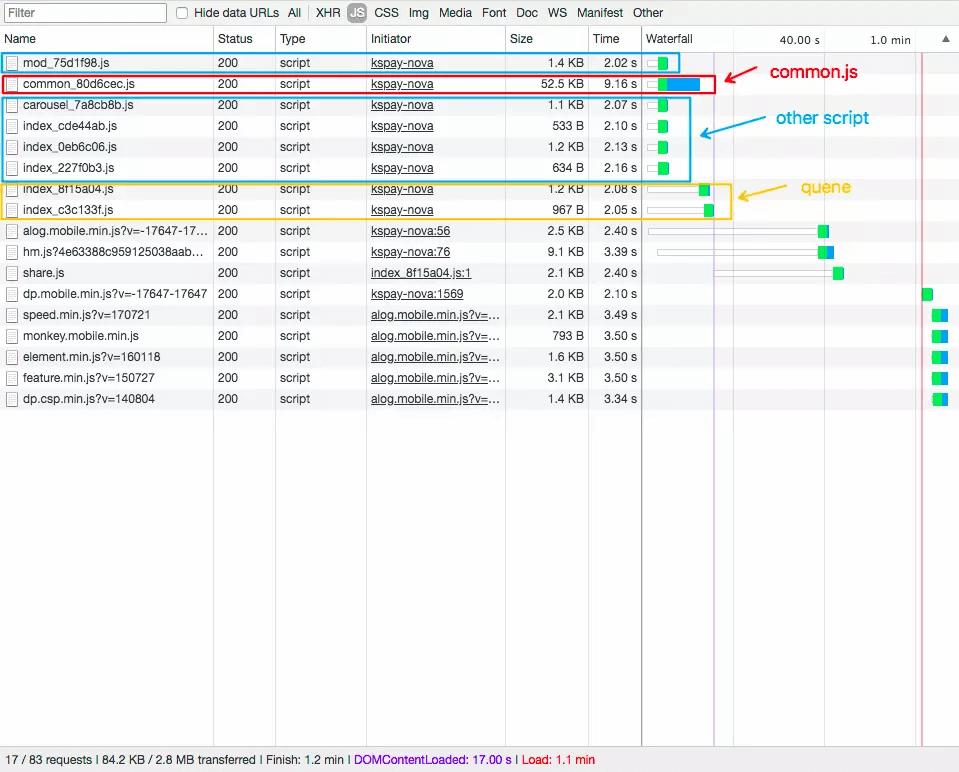Click 17 / 83 requests summary

pos(48,760)
